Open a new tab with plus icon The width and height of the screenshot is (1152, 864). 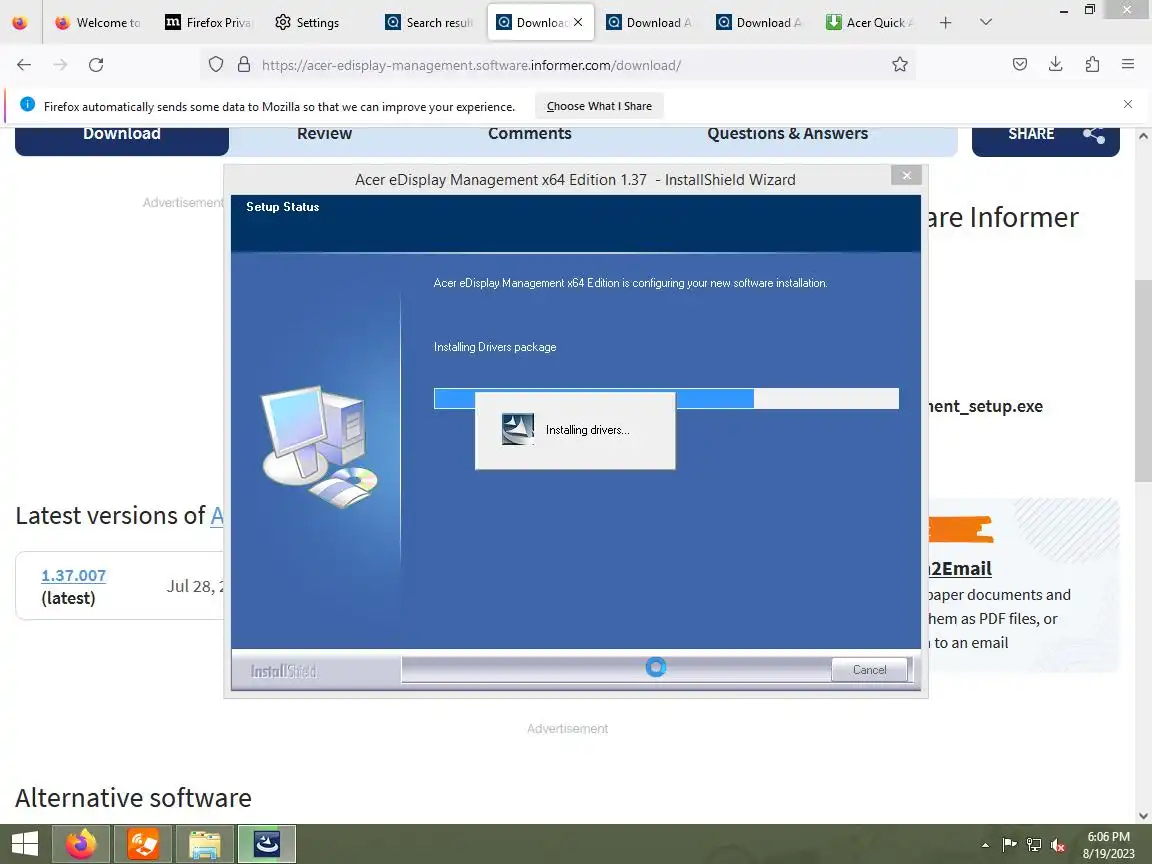(x=946, y=23)
